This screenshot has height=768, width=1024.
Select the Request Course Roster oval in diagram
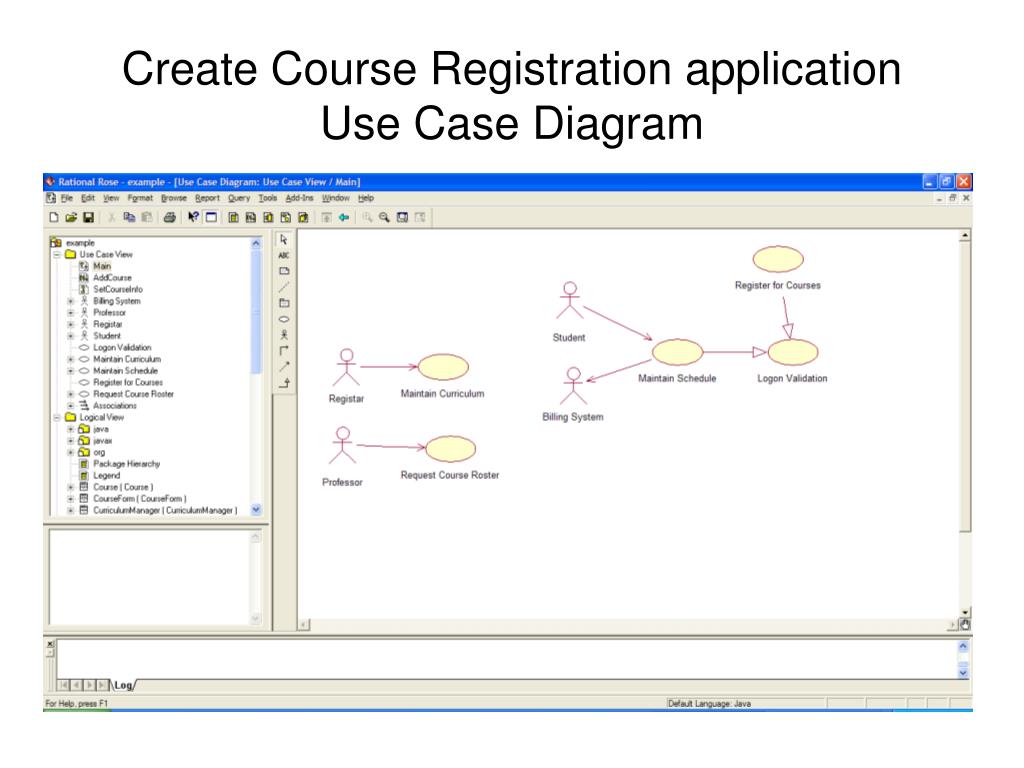pyautogui.click(x=450, y=449)
